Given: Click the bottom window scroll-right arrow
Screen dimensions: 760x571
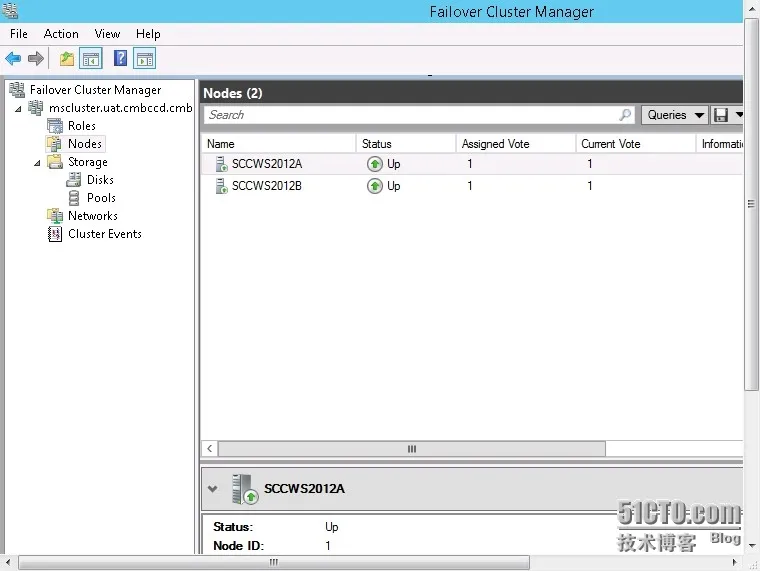Looking at the screenshot, I should click(x=735, y=562).
